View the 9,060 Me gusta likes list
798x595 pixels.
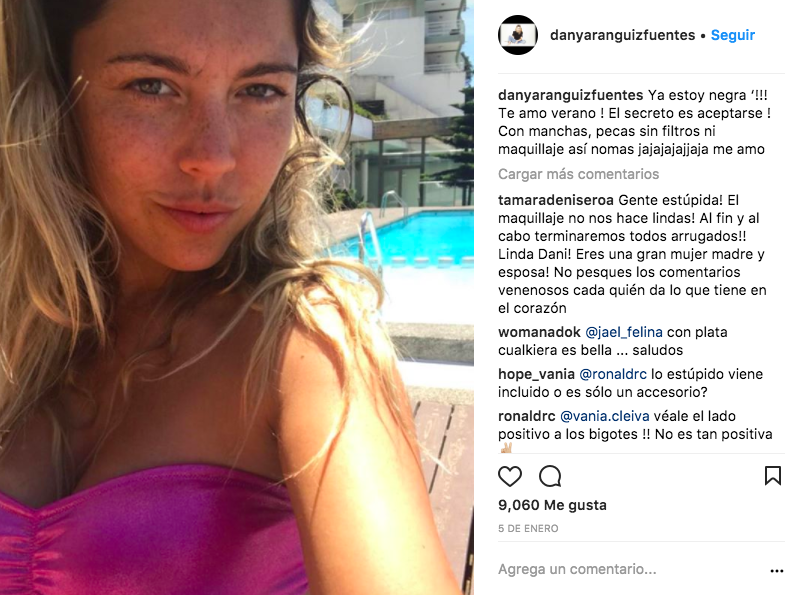point(552,505)
